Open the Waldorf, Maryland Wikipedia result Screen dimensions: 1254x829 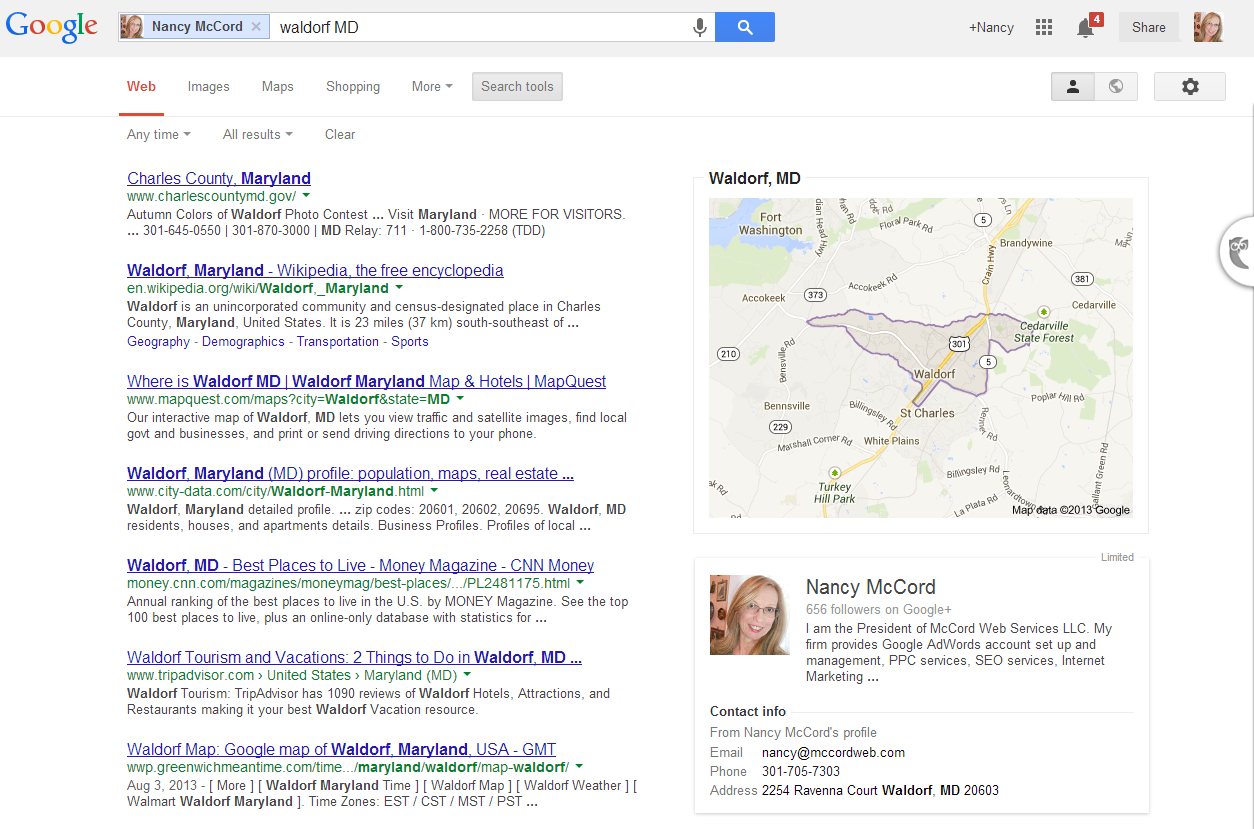[315, 270]
